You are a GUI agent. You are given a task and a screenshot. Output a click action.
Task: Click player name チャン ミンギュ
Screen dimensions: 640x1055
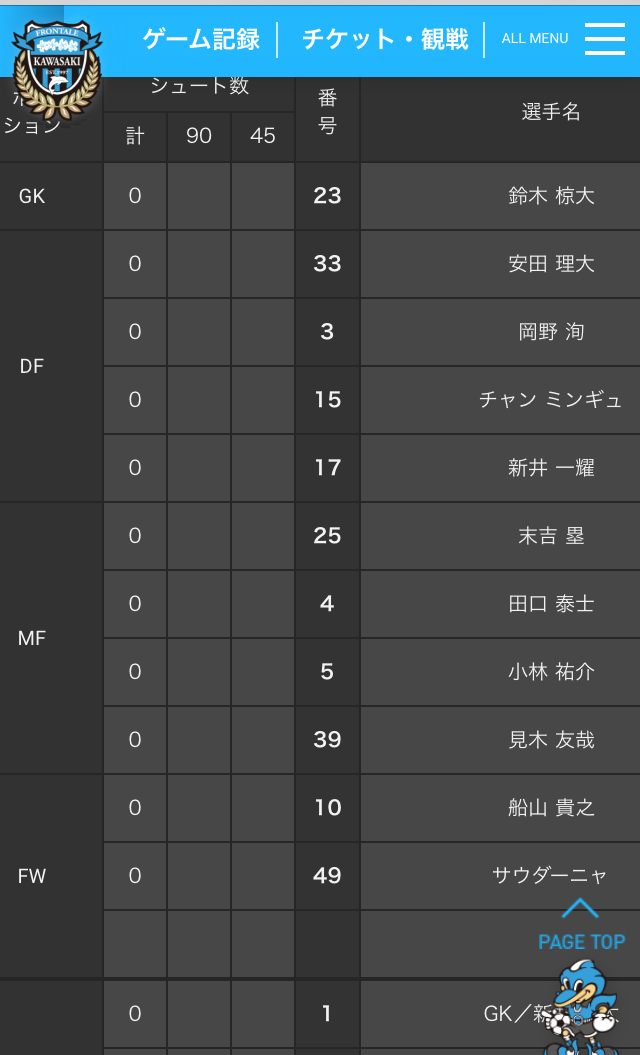(x=551, y=400)
